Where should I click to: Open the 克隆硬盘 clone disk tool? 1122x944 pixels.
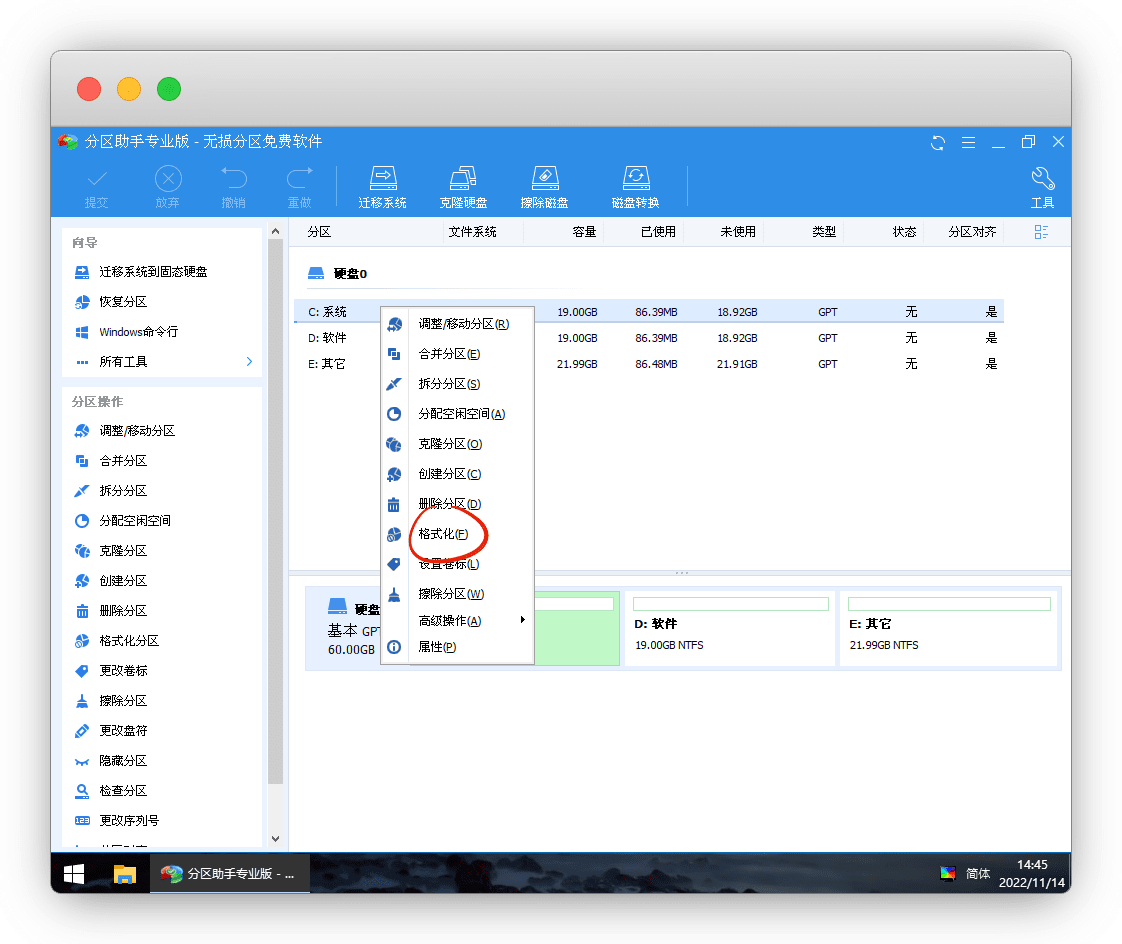coord(463,187)
